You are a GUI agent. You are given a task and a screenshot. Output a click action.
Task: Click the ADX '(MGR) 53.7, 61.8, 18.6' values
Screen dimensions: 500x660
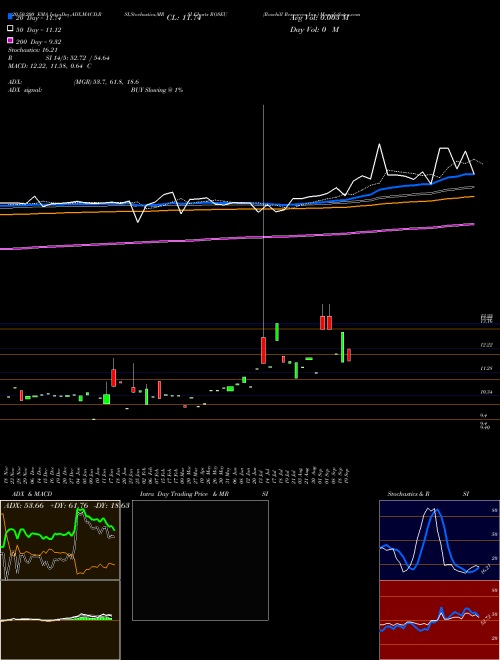tap(106, 82)
